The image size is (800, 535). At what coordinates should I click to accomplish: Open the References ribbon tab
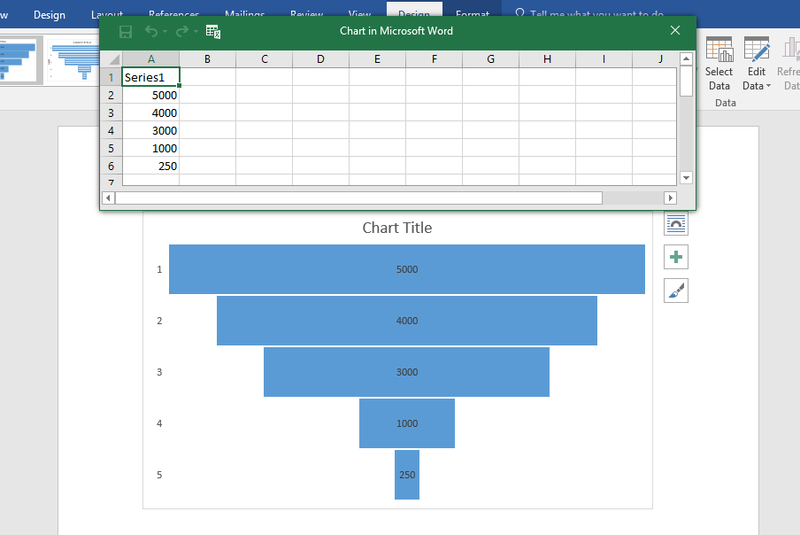(174, 14)
